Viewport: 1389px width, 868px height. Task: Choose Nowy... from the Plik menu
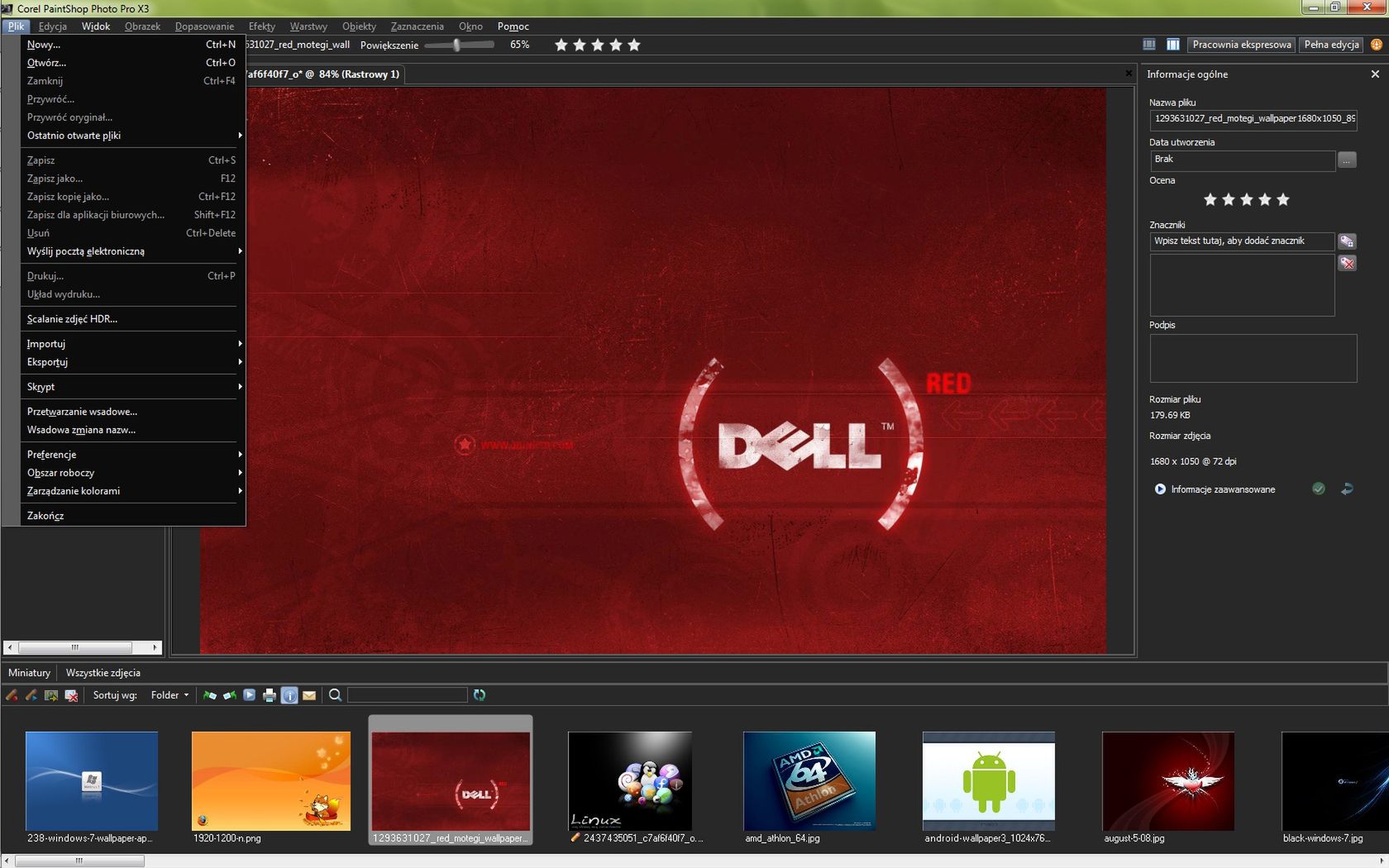pos(132,45)
